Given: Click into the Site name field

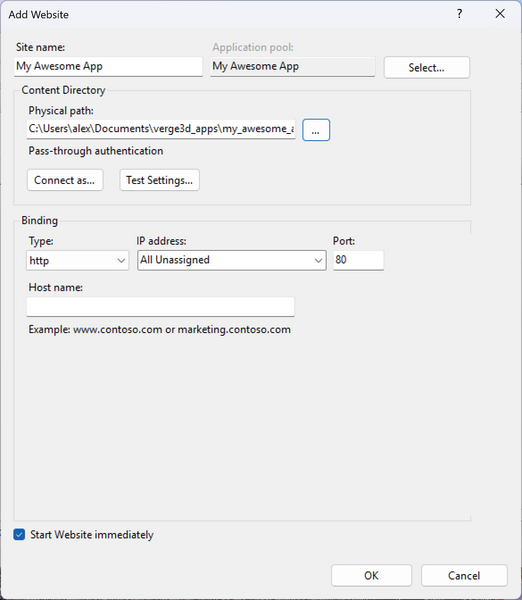Looking at the screenshot, I should click(x=108, y=67).
